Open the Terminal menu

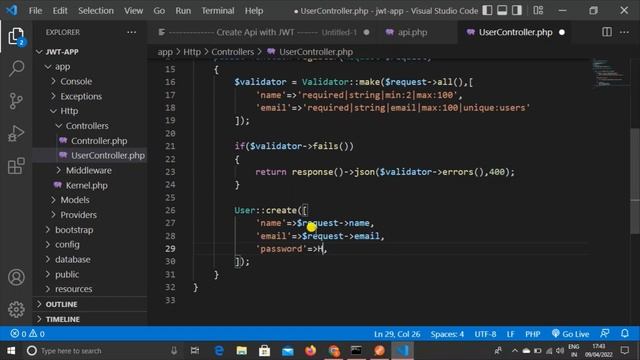pyautogui.click(x=218, y=11)
